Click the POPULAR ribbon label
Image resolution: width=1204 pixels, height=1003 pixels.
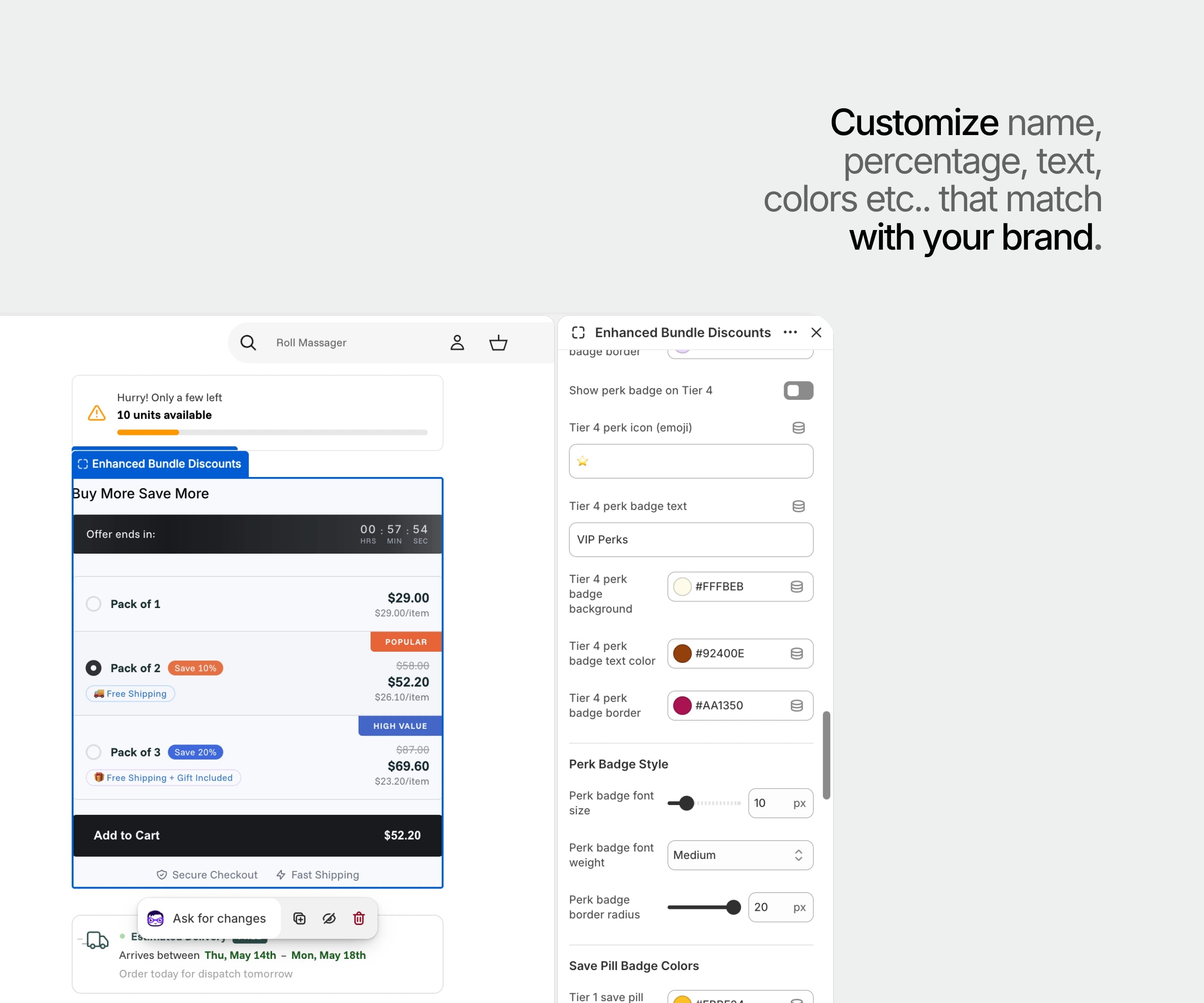(x=406, y=642)
